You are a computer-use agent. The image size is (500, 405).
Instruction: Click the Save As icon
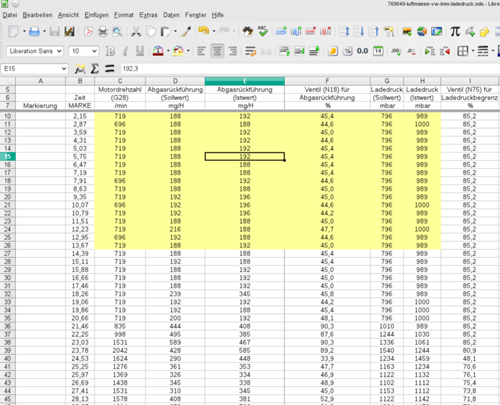[69, 32]
